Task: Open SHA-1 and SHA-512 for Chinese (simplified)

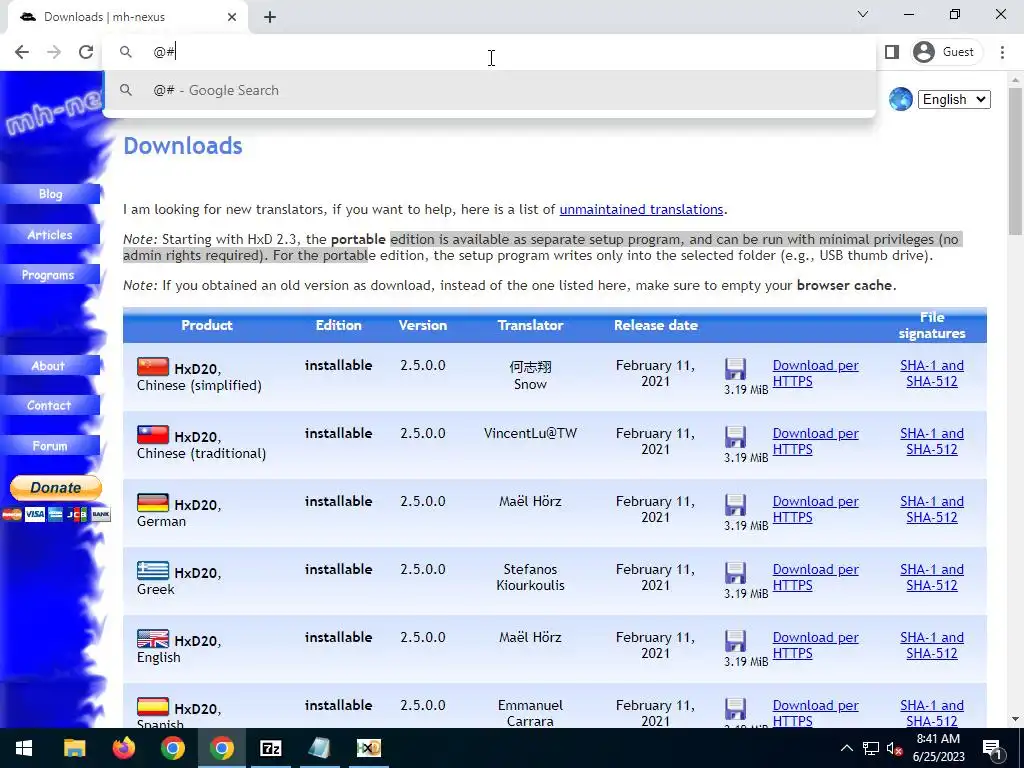Action: click(932, 374)
